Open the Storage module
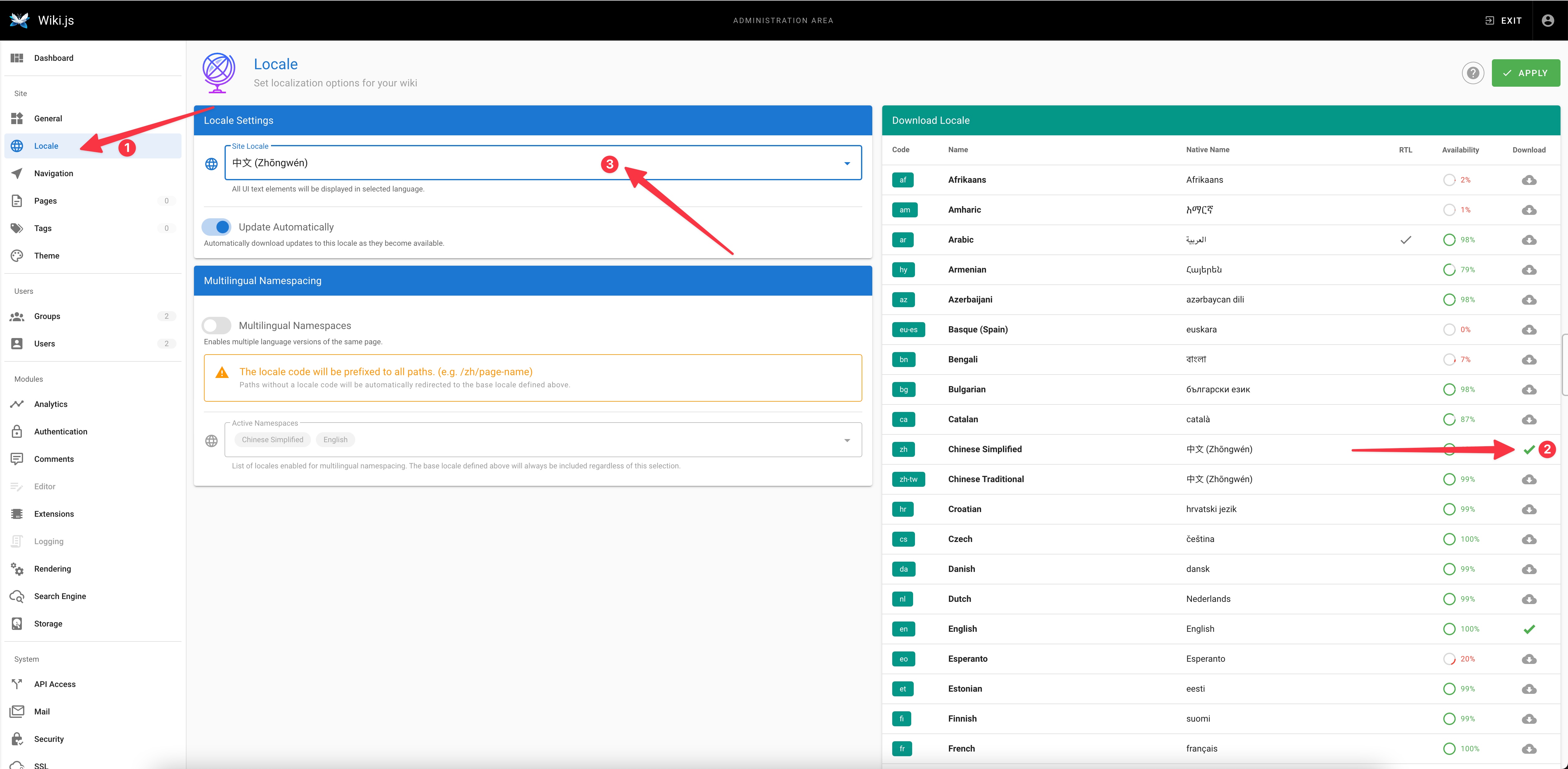 point(93,623)
